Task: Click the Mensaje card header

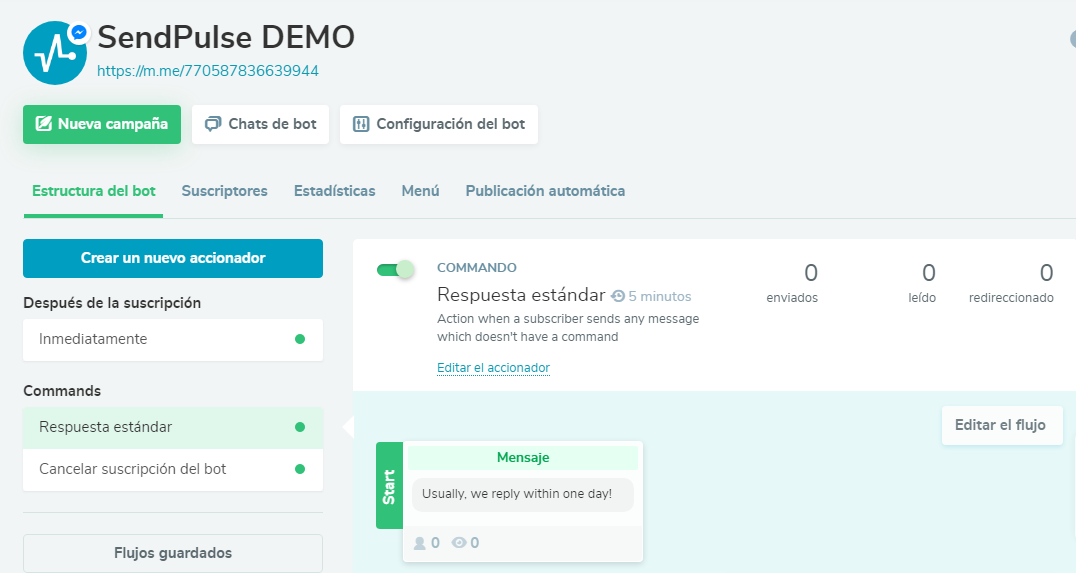Action: click(523, 458)
